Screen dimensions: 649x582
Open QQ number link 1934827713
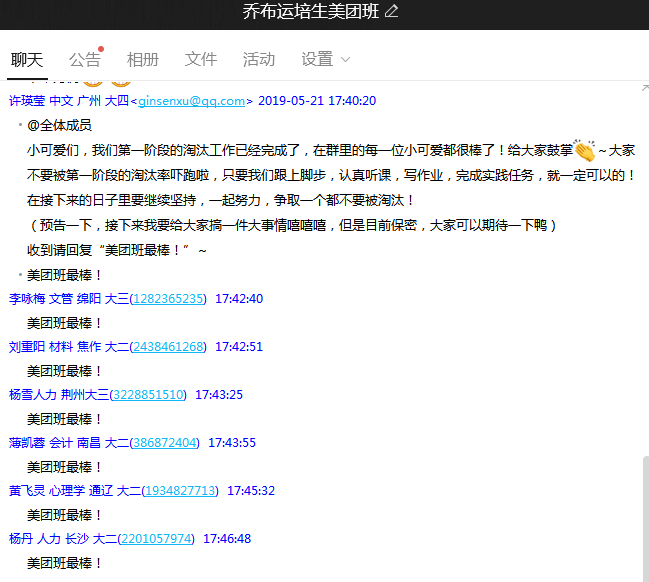pyautogui.click(x=180, y=491)
